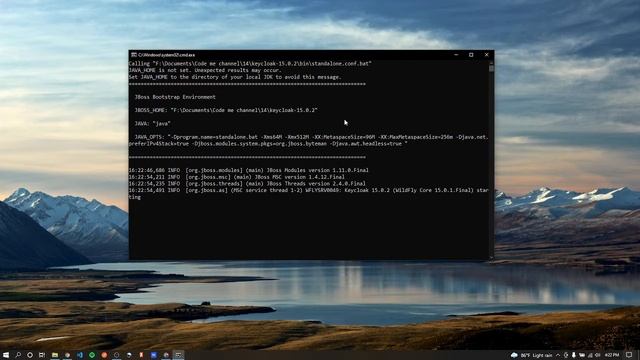640x360 pixels.
Task: Open the weather widget showing Light rain
Action: (x=531, y=355)
